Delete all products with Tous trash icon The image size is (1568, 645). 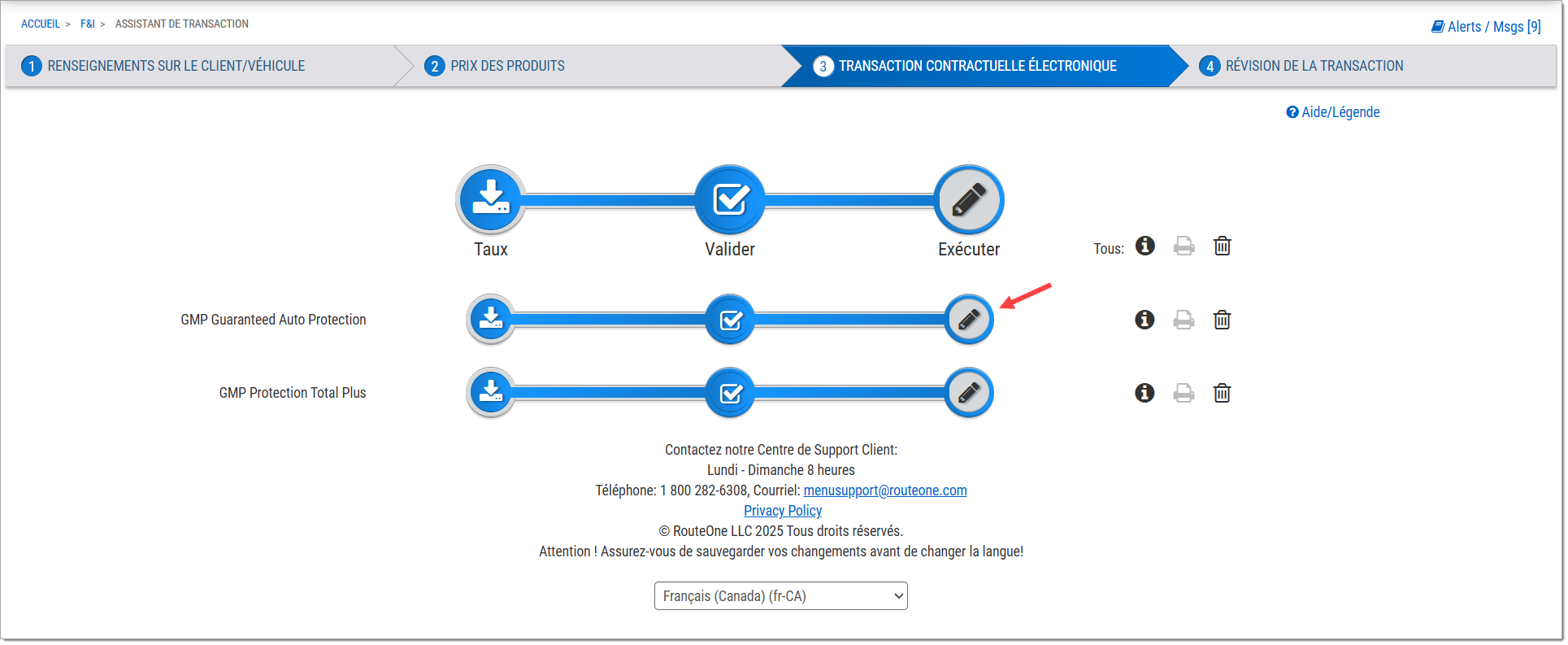1222,246
